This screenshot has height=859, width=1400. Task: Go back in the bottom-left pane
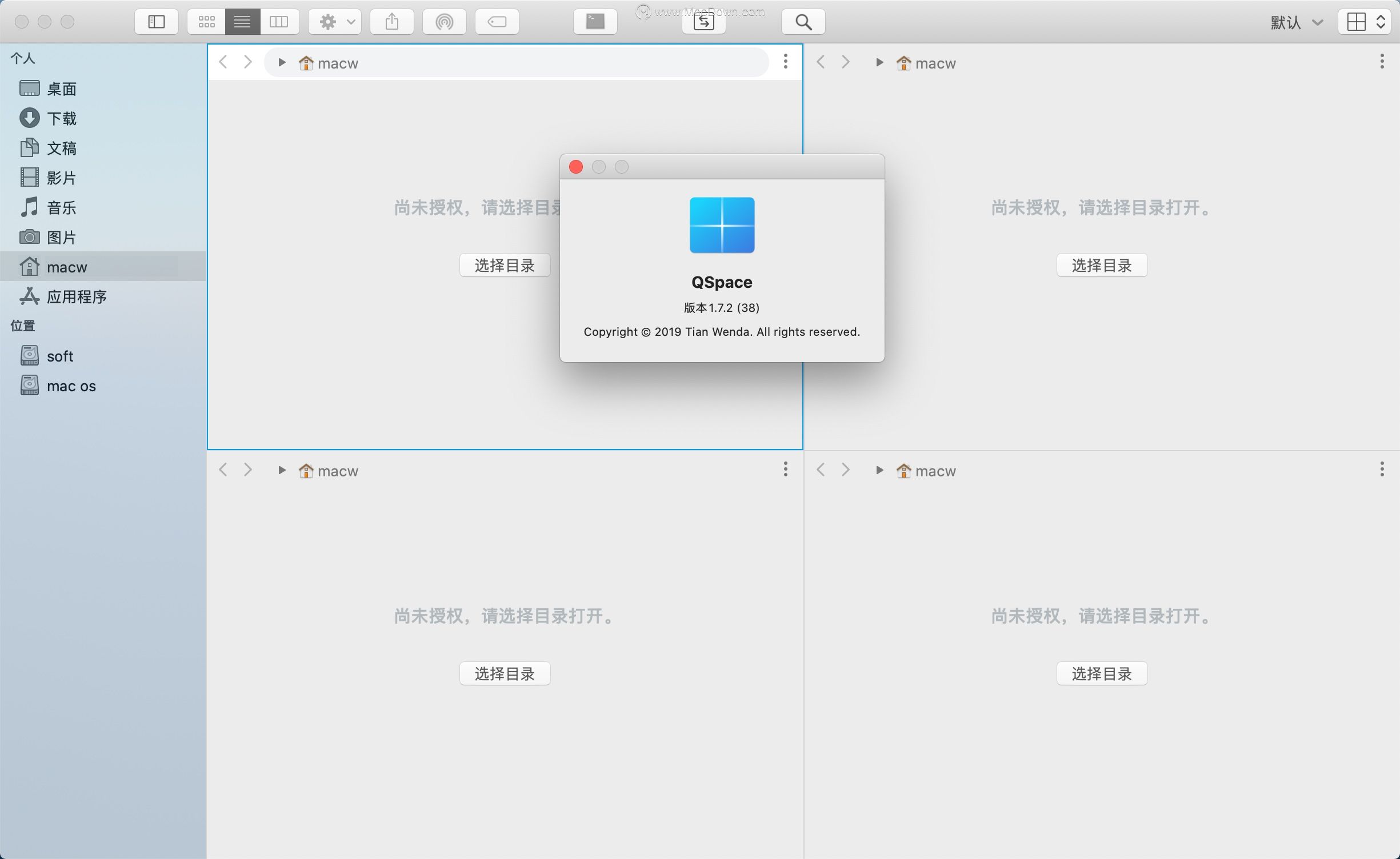223,469
